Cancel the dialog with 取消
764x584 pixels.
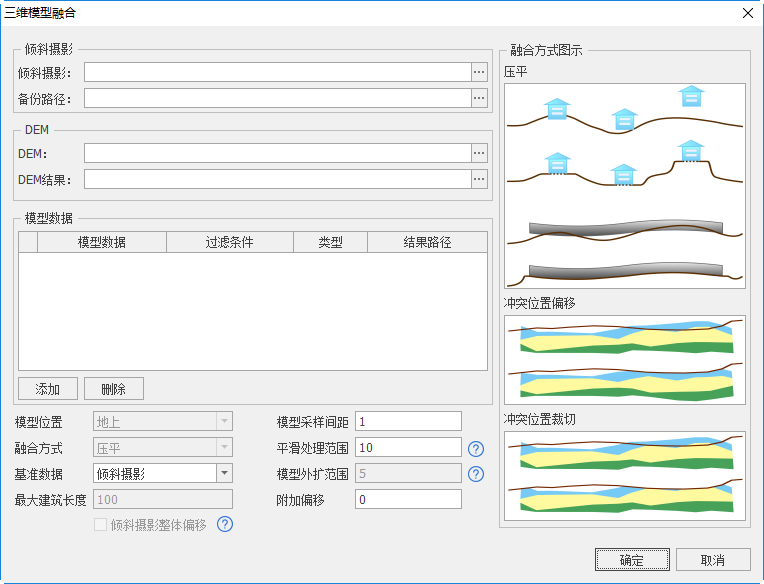pos(712,559)
